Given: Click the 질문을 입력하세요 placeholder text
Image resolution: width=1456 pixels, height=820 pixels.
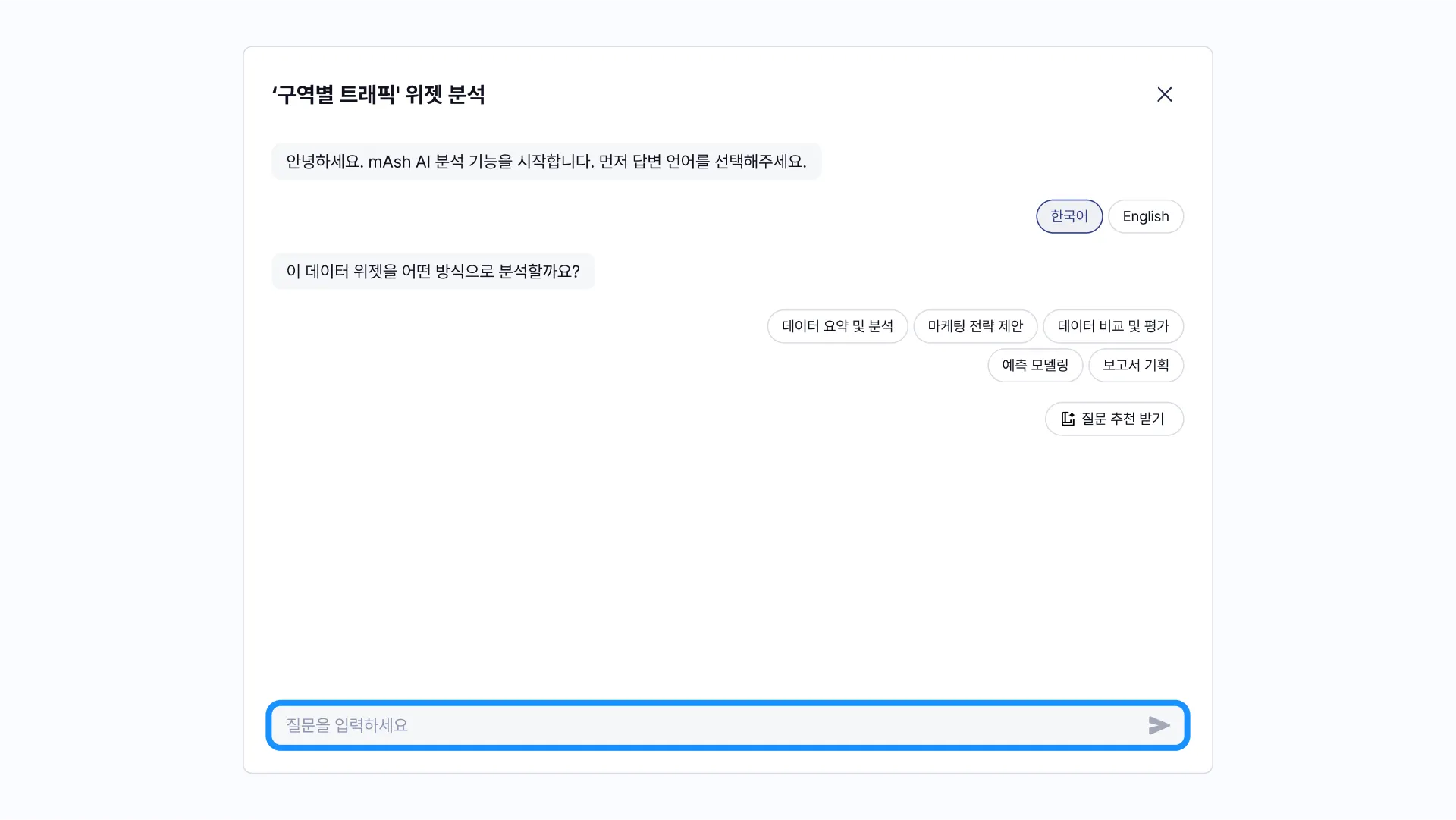Looking at the screenshot, I should [x=347, y=725].
